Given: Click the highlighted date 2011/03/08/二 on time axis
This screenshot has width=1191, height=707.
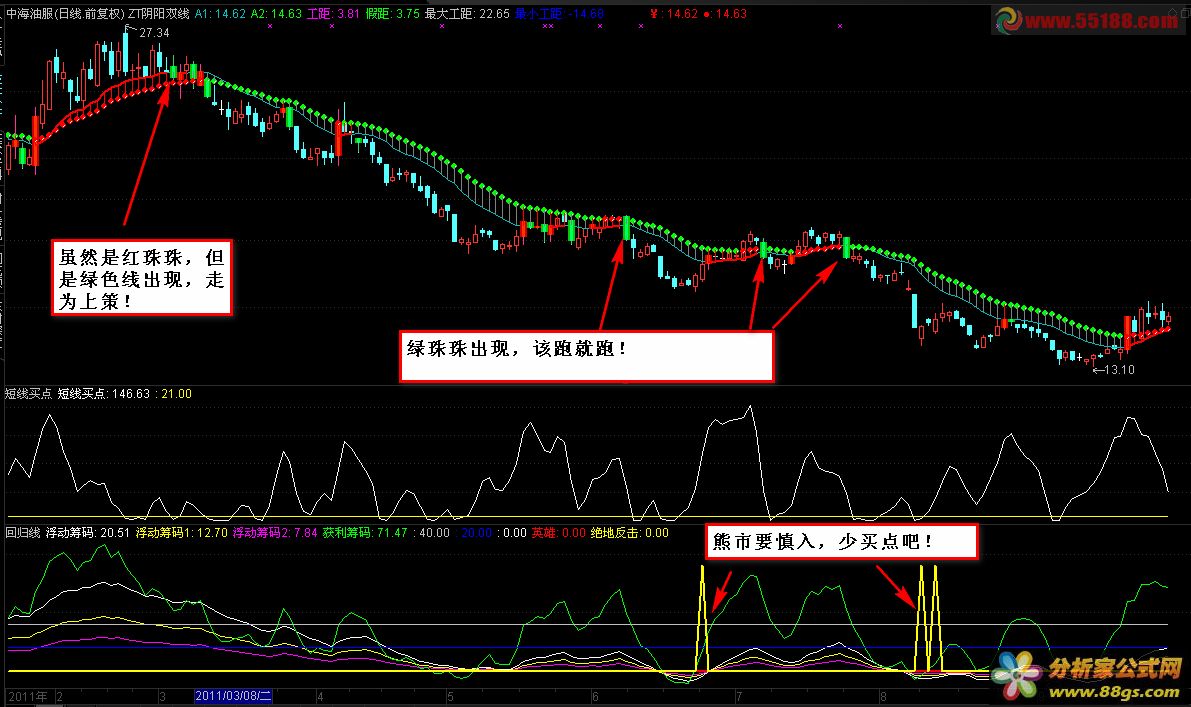Looking at the screenshot, I should (x=233, y=696).
